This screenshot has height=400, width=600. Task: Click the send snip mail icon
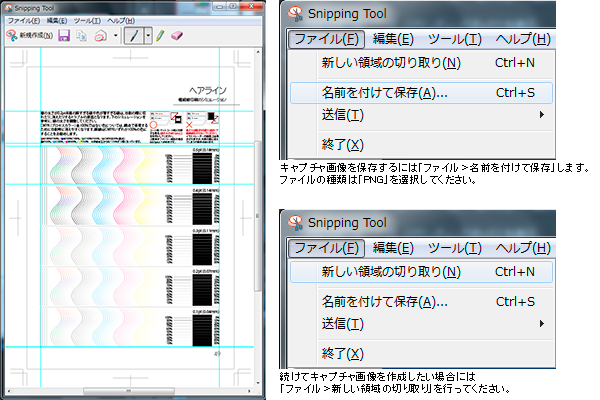(101, 36)
